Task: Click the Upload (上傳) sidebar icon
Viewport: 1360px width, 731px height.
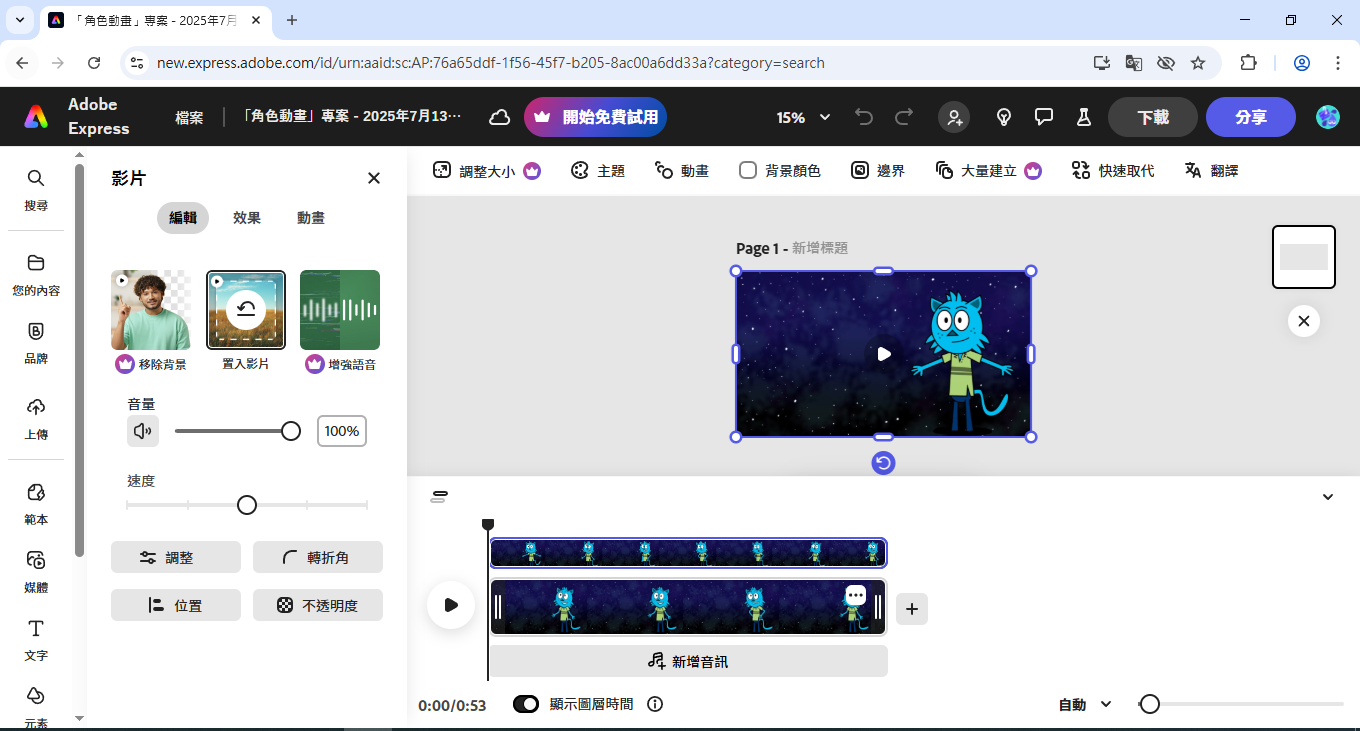Action: pos(36,417)
